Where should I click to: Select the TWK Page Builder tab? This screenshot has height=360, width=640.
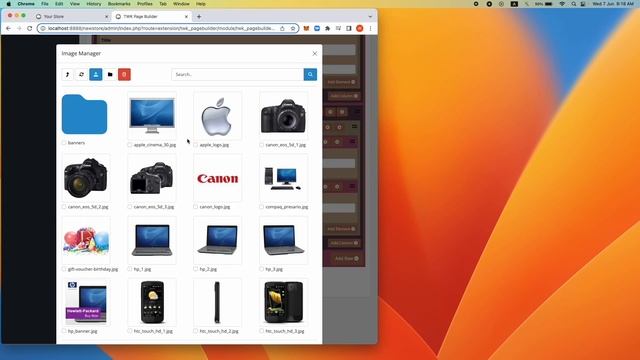pyautogui.click(x=151, y=17)
